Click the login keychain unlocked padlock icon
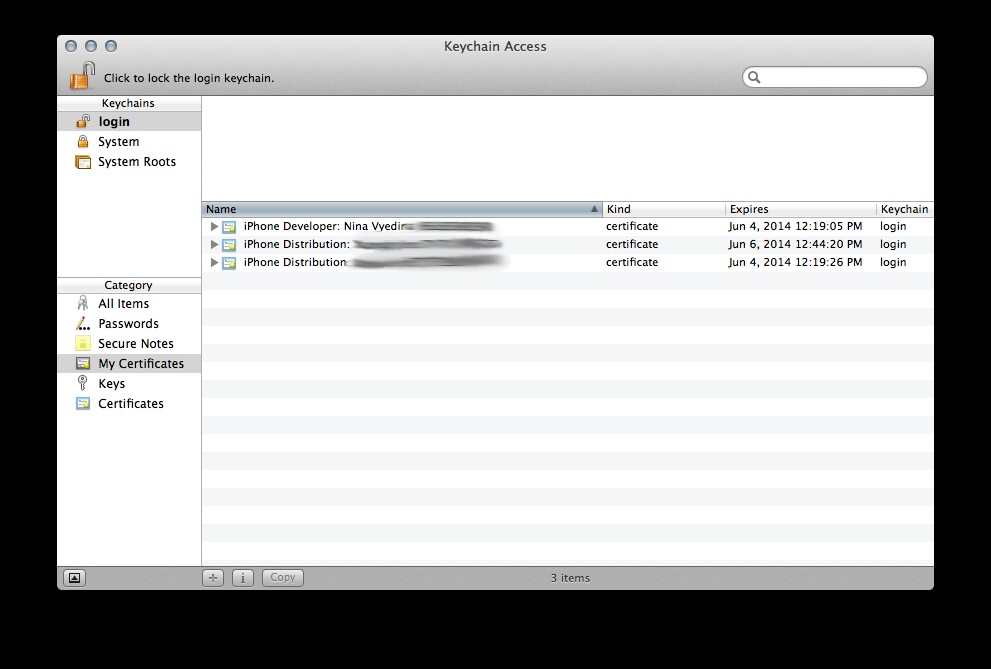The image size is (991, 669). [83, 121]
